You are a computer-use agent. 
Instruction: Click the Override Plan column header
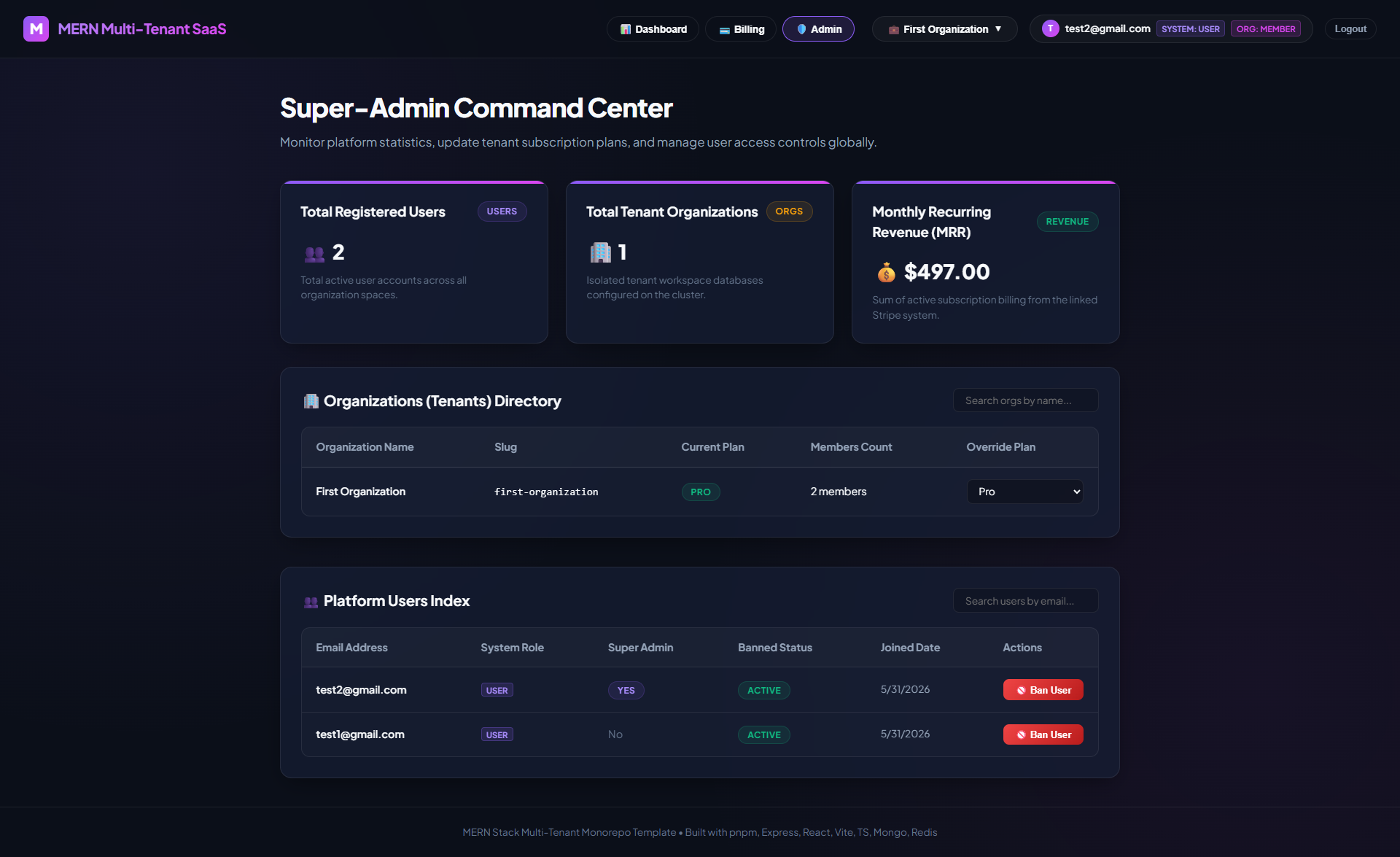(1000, 447)
